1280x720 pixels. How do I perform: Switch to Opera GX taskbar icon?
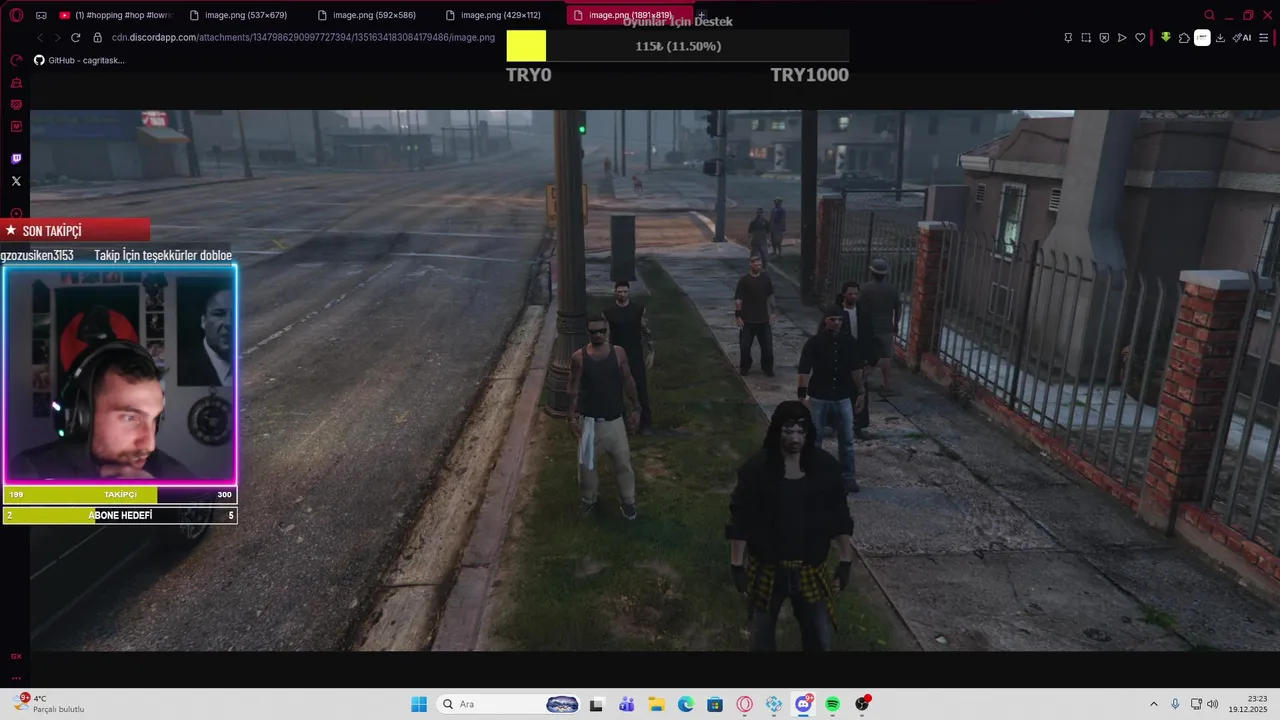click(745, 704)
